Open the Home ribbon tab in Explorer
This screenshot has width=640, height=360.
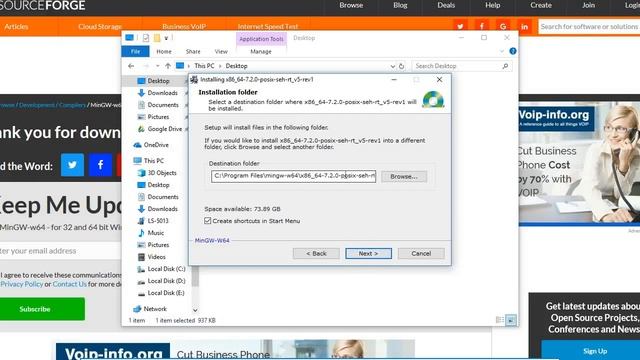tap(164, 51)
